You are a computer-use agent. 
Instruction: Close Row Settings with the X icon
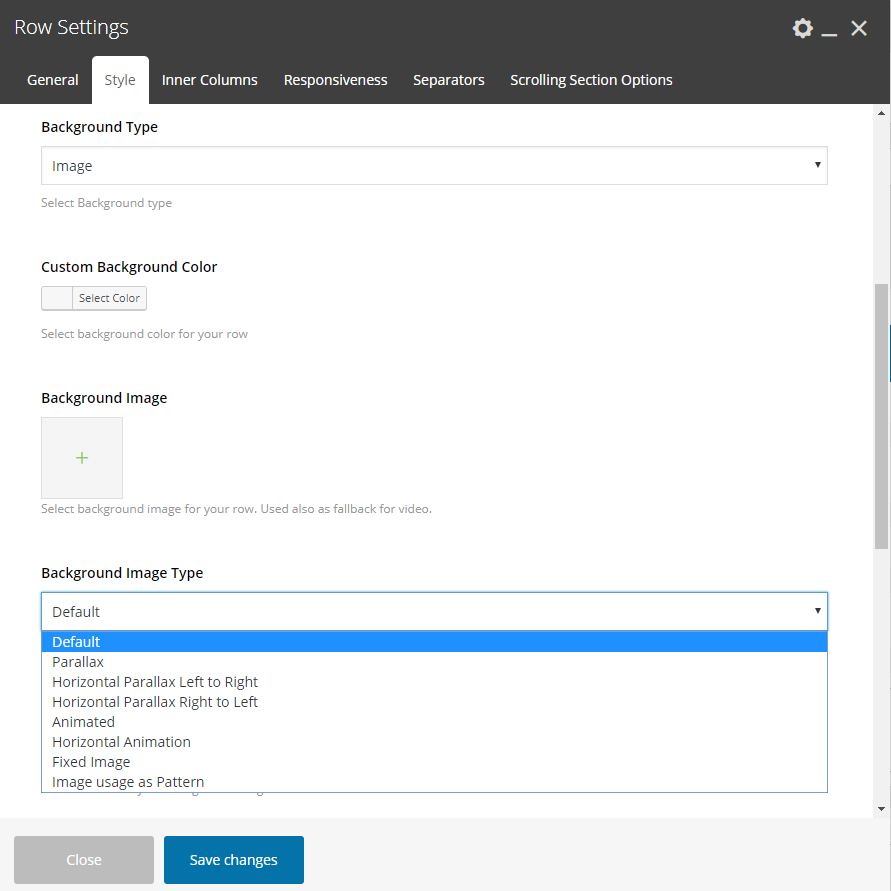click(x=859, y=28)
